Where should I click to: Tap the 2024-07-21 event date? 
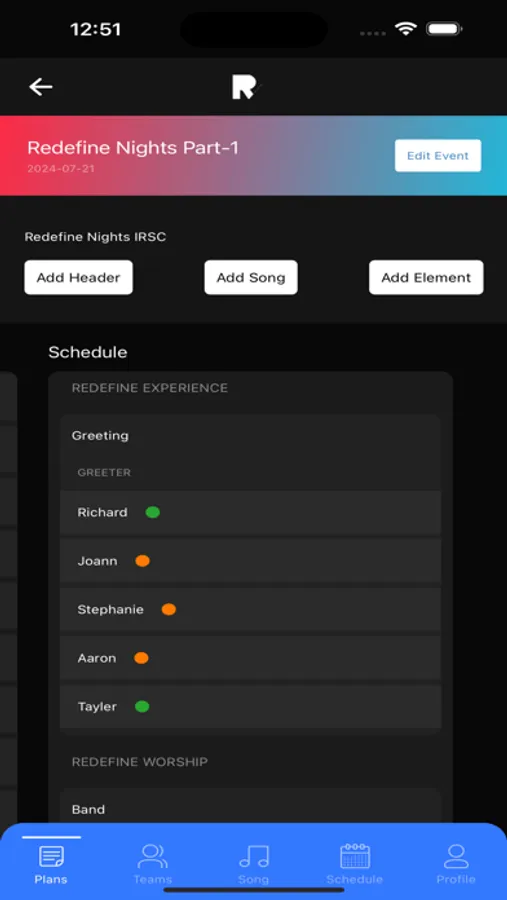[x=61, y=169]
